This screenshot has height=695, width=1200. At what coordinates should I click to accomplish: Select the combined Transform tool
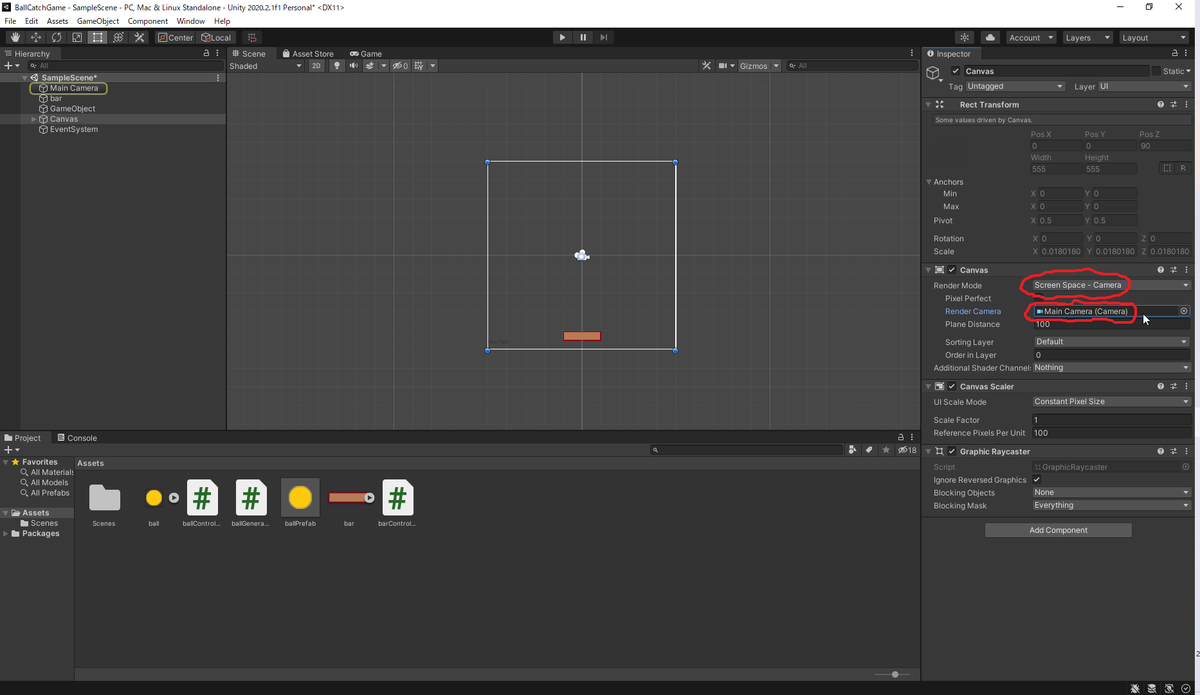coord(118,37)
